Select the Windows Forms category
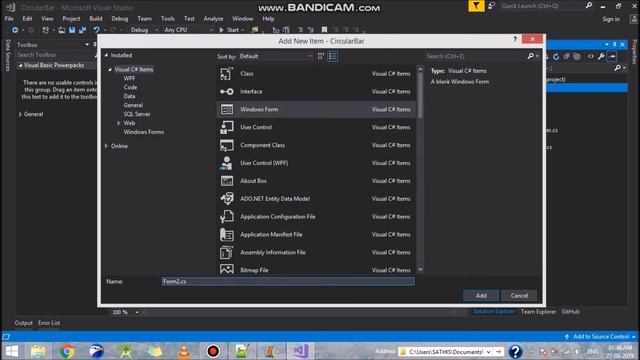640x360 pixels. coord(144,132)
